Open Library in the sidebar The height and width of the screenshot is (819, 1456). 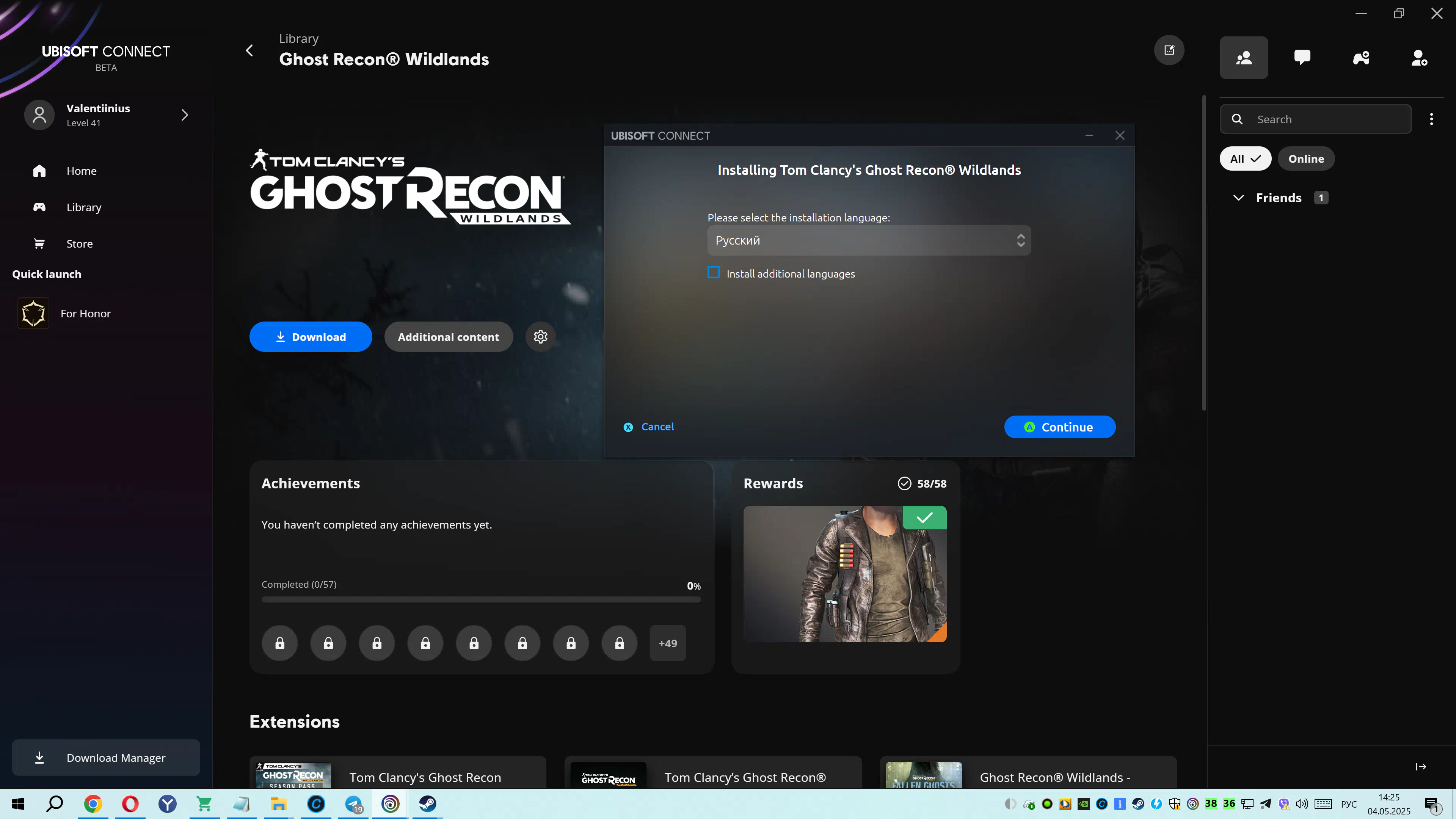pyautogui.click(x=84, y=207)
